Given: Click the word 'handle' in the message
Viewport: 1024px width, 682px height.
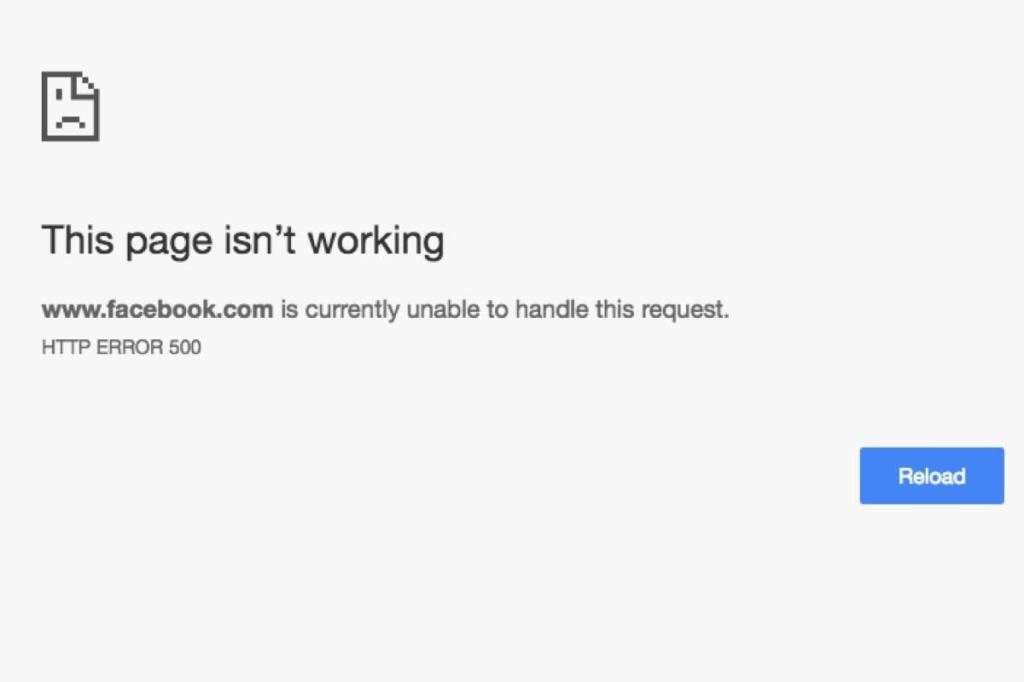Looking at the screenshot, I should click(x=552, y=309).
